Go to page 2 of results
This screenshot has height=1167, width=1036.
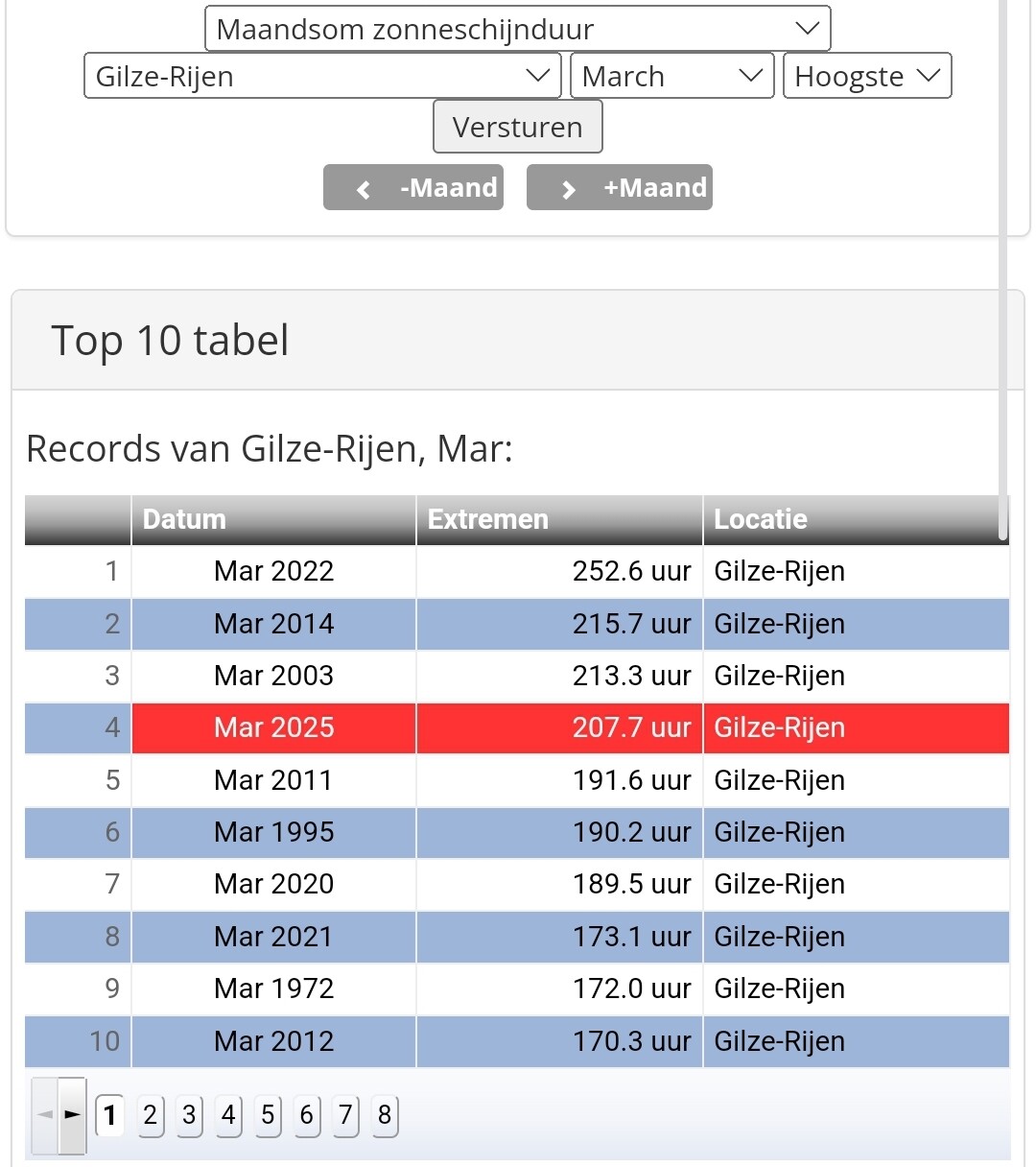tap(150, 1115)
